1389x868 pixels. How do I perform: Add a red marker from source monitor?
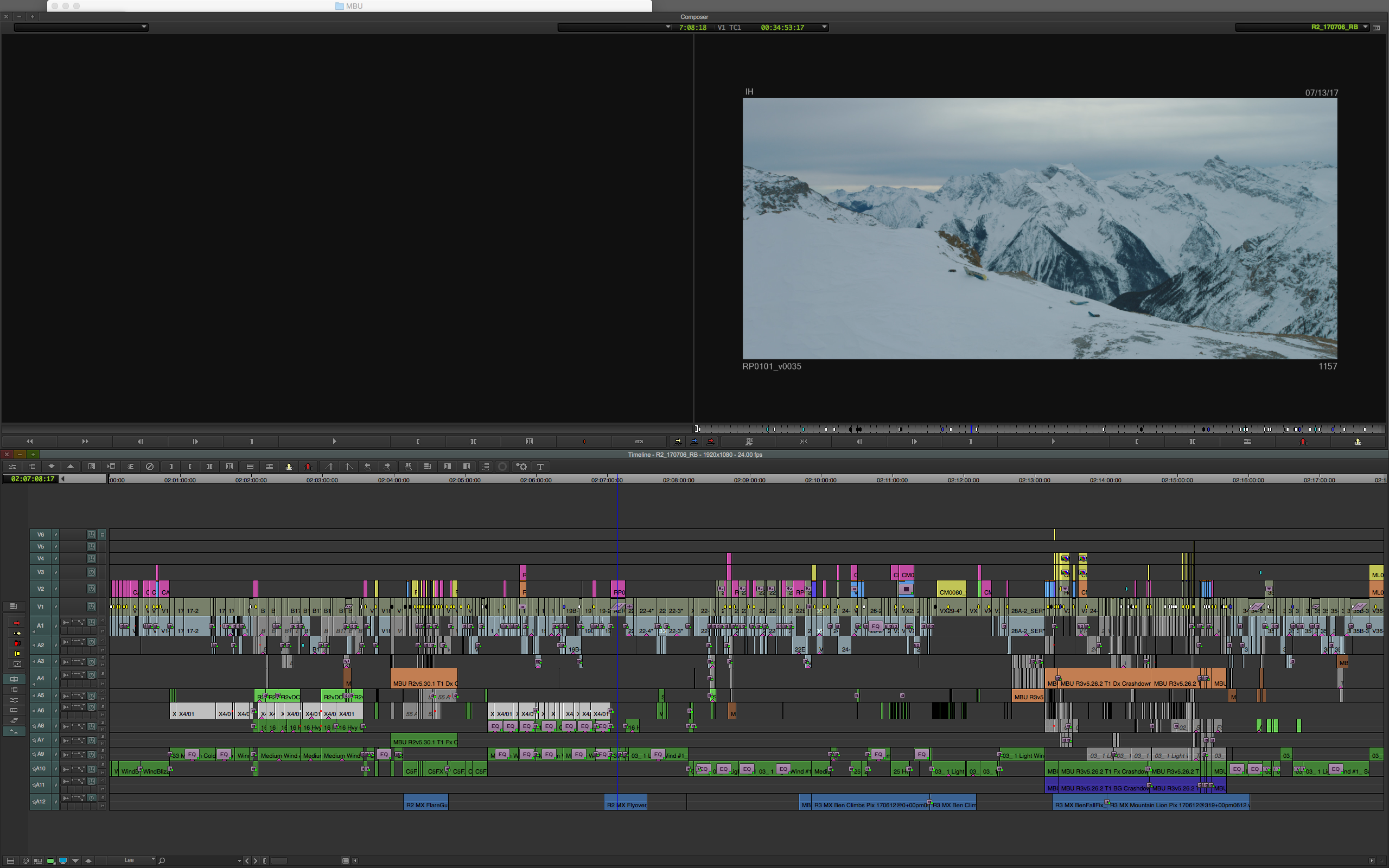coord(584,442)
